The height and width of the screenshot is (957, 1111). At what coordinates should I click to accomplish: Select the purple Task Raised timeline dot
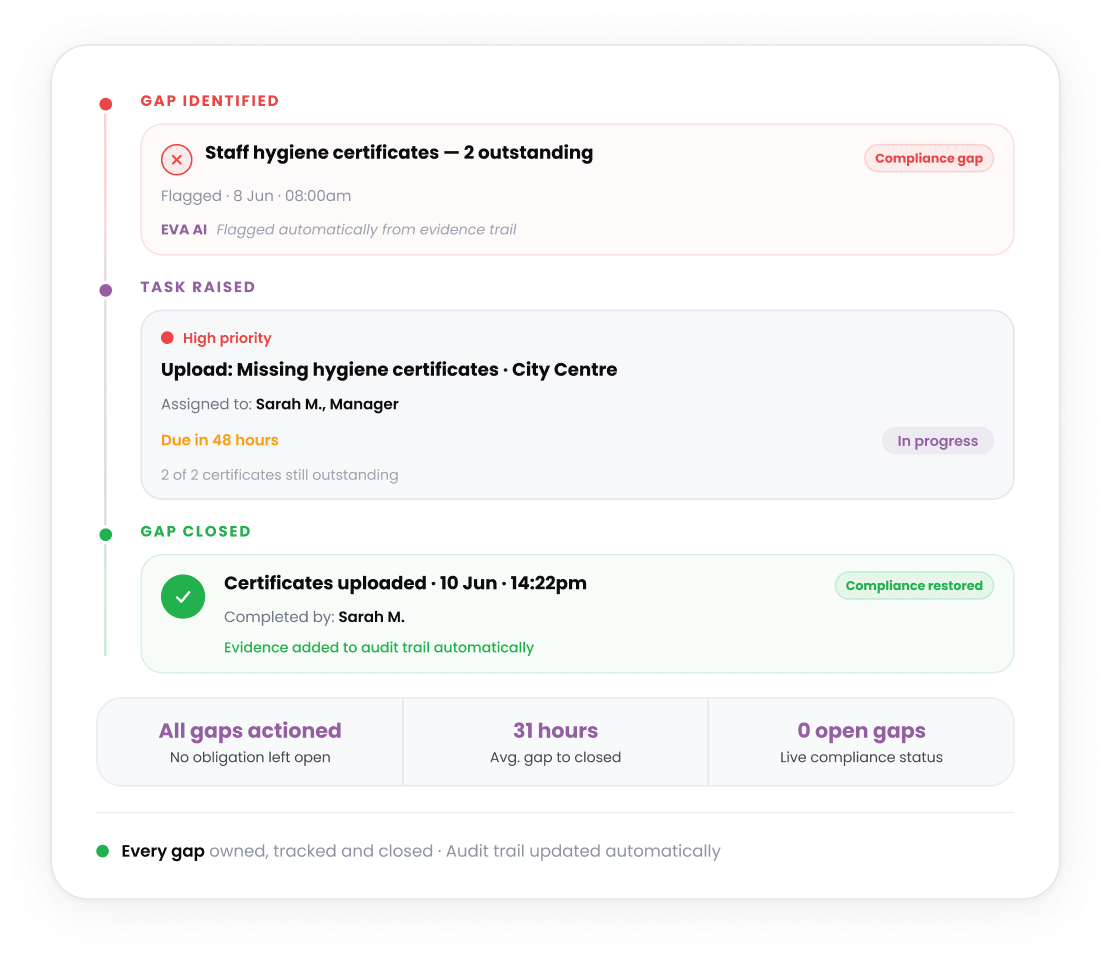(x=106, y=290)
